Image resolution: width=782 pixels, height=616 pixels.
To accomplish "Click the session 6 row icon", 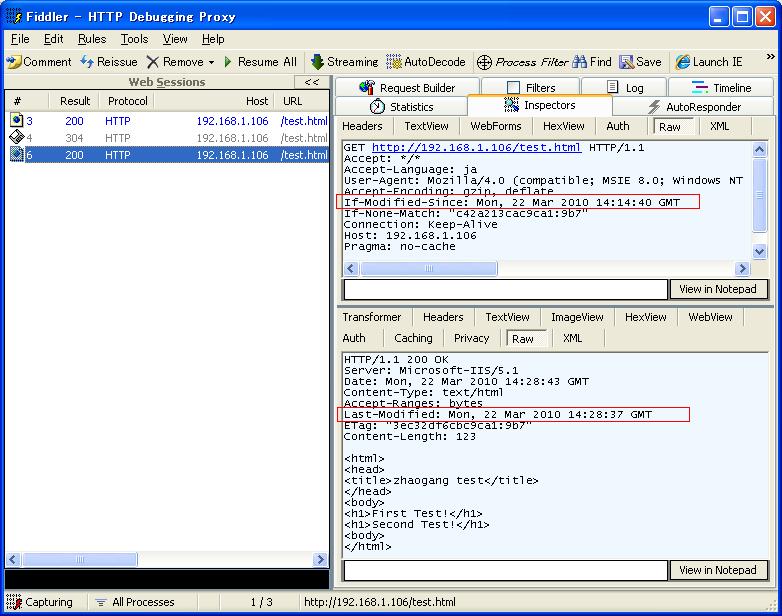I will [17, 155].
